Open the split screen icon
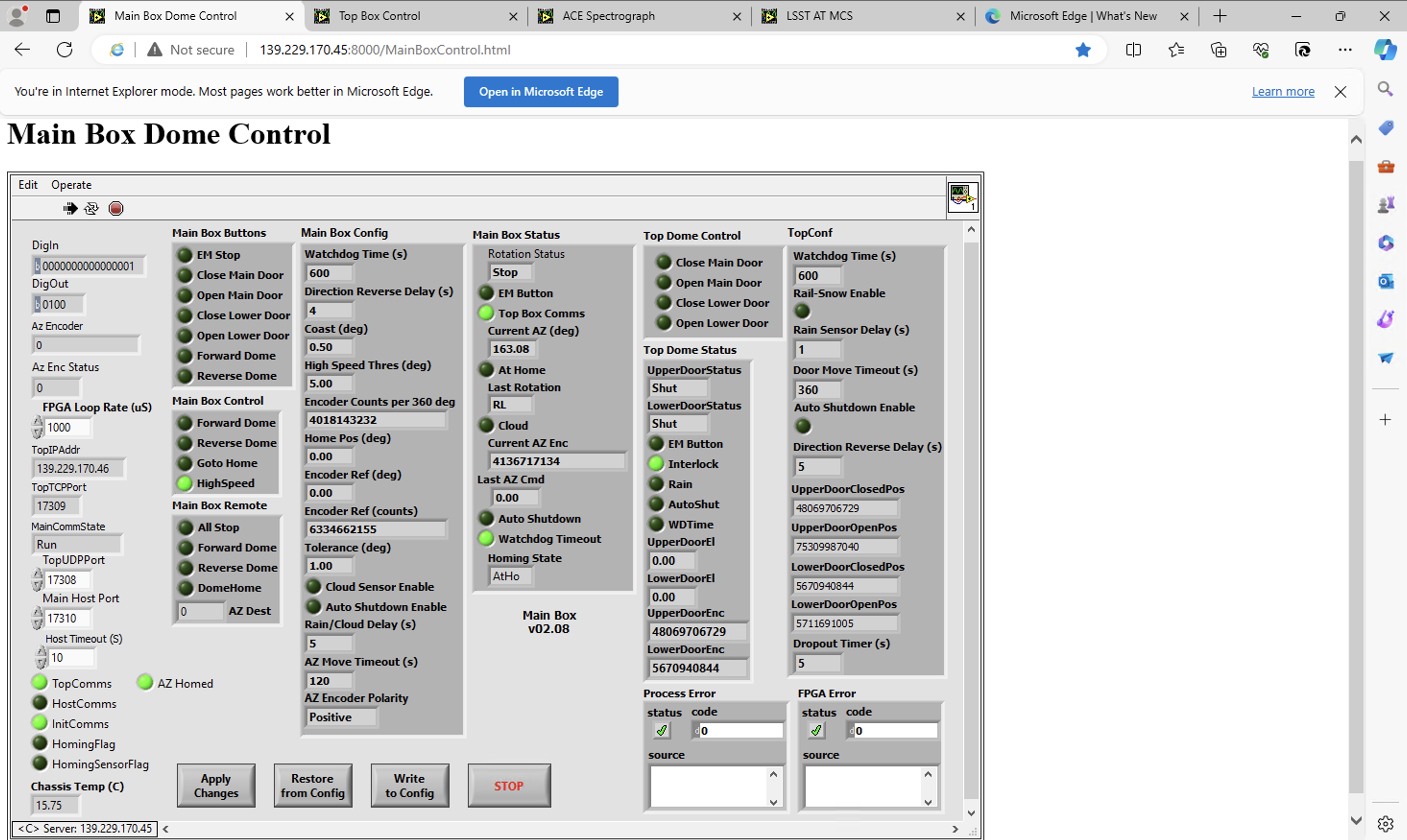Image resolution: width=1407 pixels, height=840 pixels. pos(1133,50)
